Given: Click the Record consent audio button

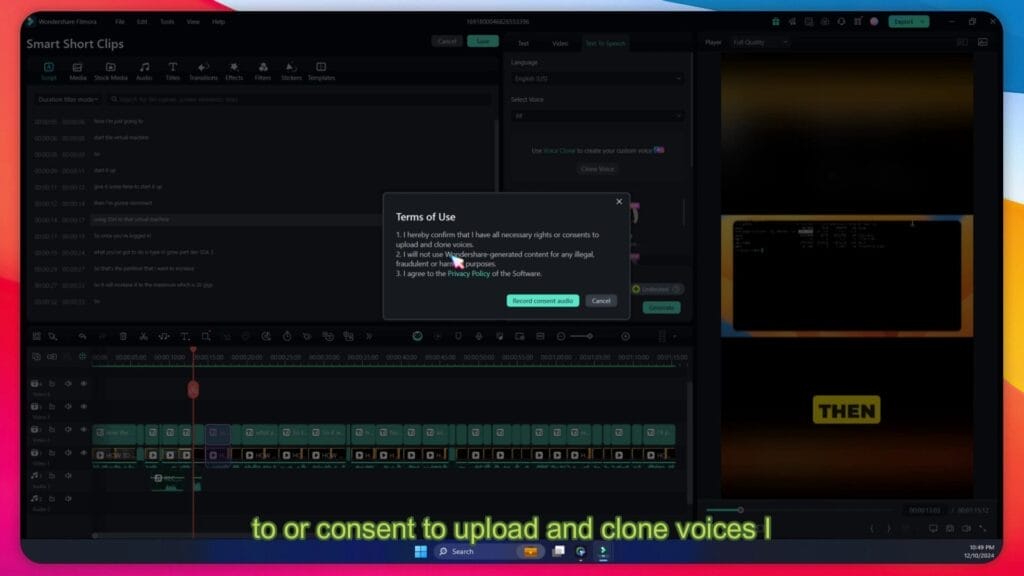Looking at the screenshot, I should (542, 300).
